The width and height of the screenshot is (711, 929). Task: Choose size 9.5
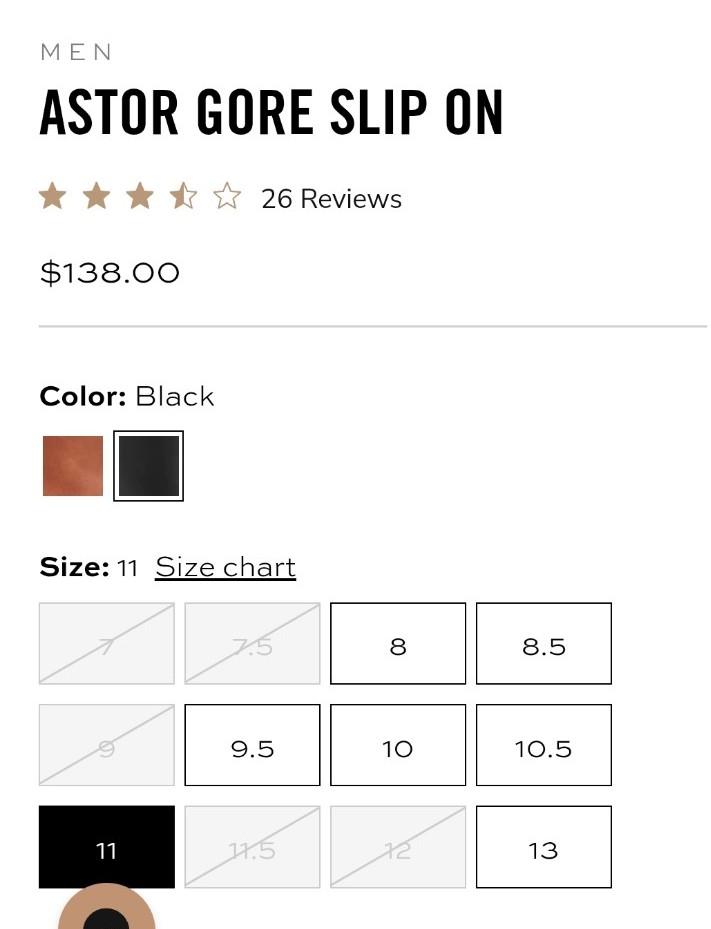tap(252, 745)
